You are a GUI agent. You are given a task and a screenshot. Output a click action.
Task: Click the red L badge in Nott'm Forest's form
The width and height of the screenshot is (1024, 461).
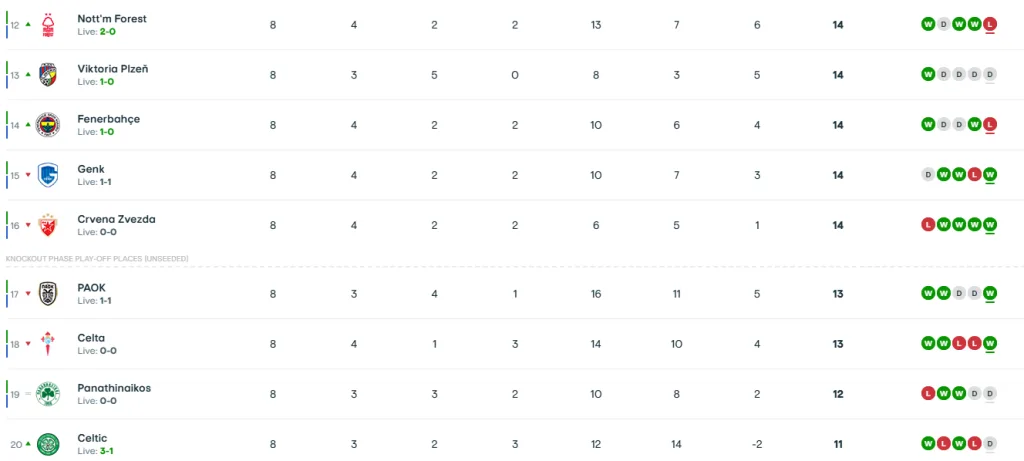990,24
